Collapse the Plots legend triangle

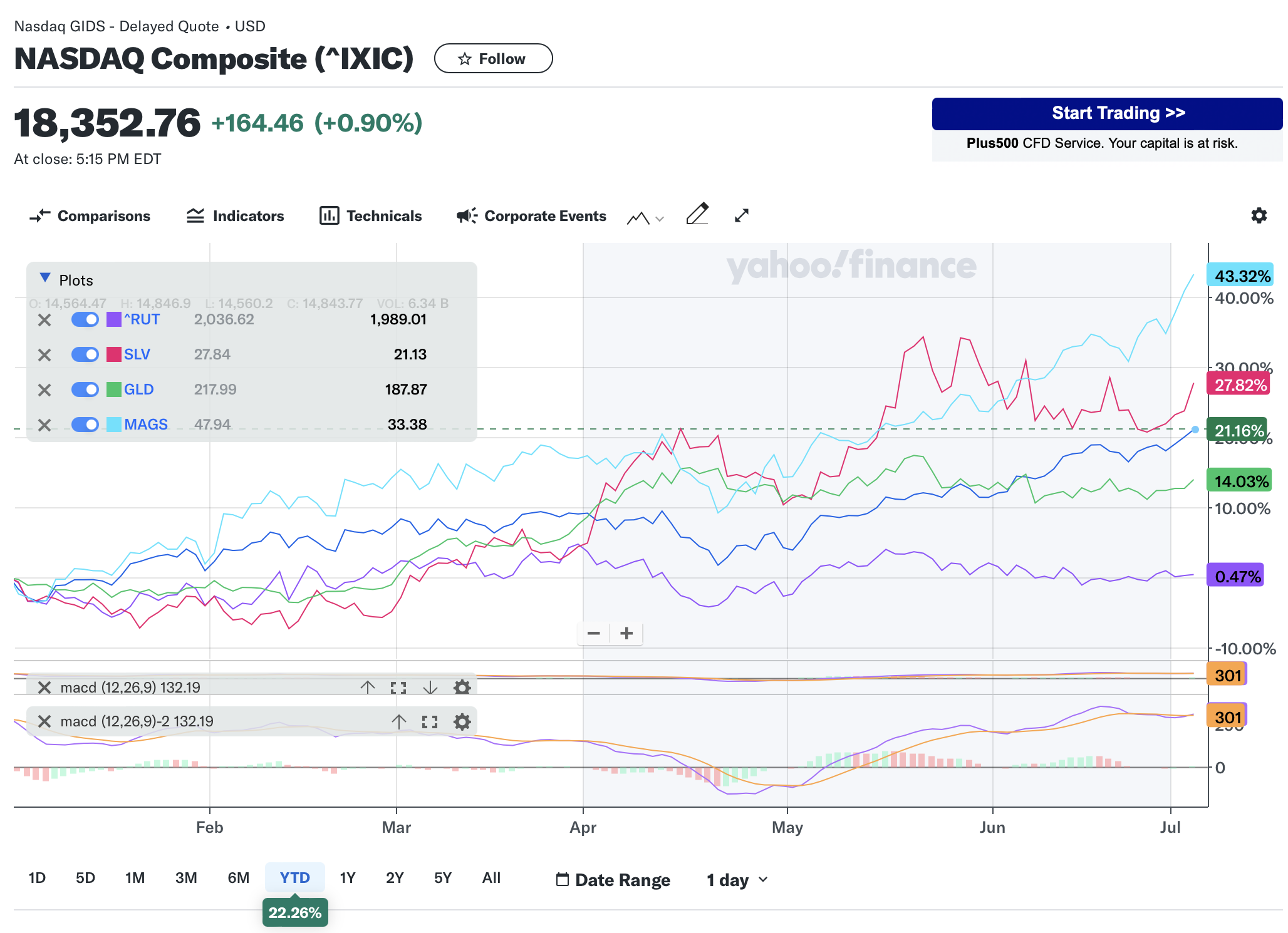[45, 277]
